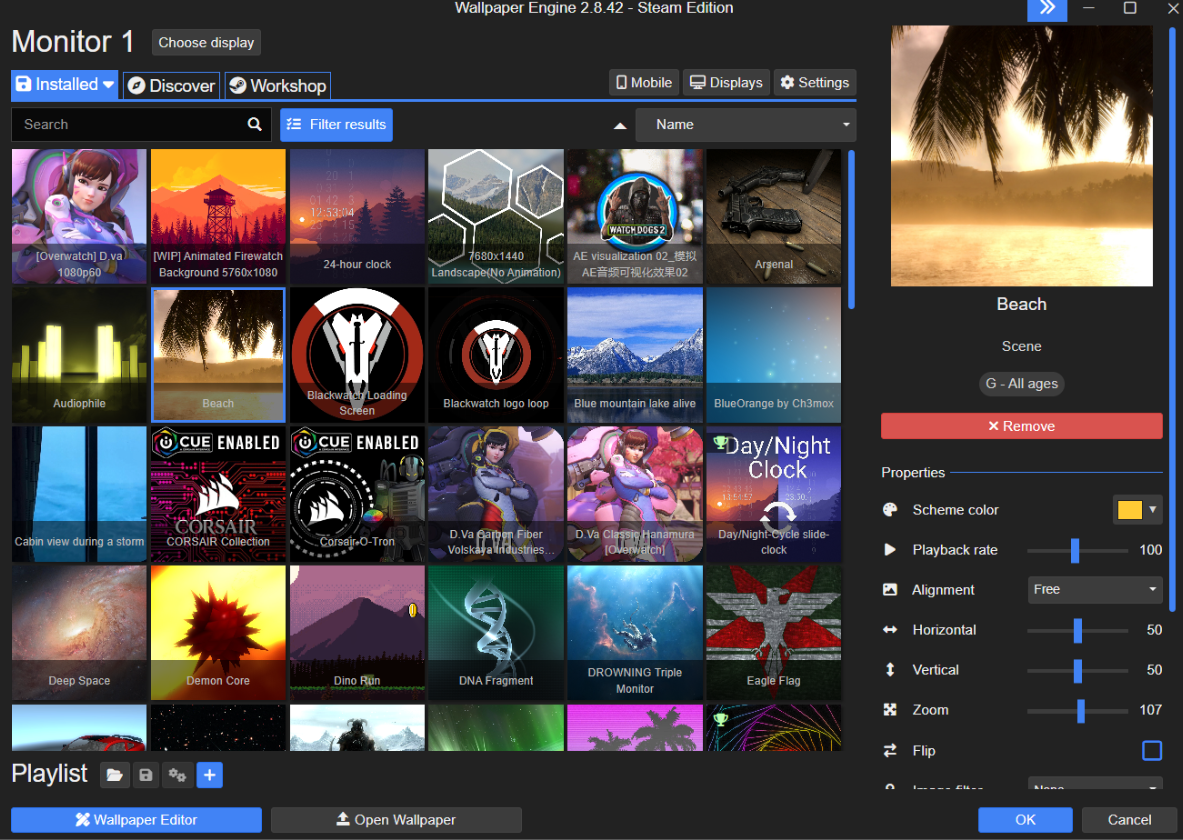1183x840 pixels.
Task: Remove the Beach wallpaper
Action: tap(1022, 426)
